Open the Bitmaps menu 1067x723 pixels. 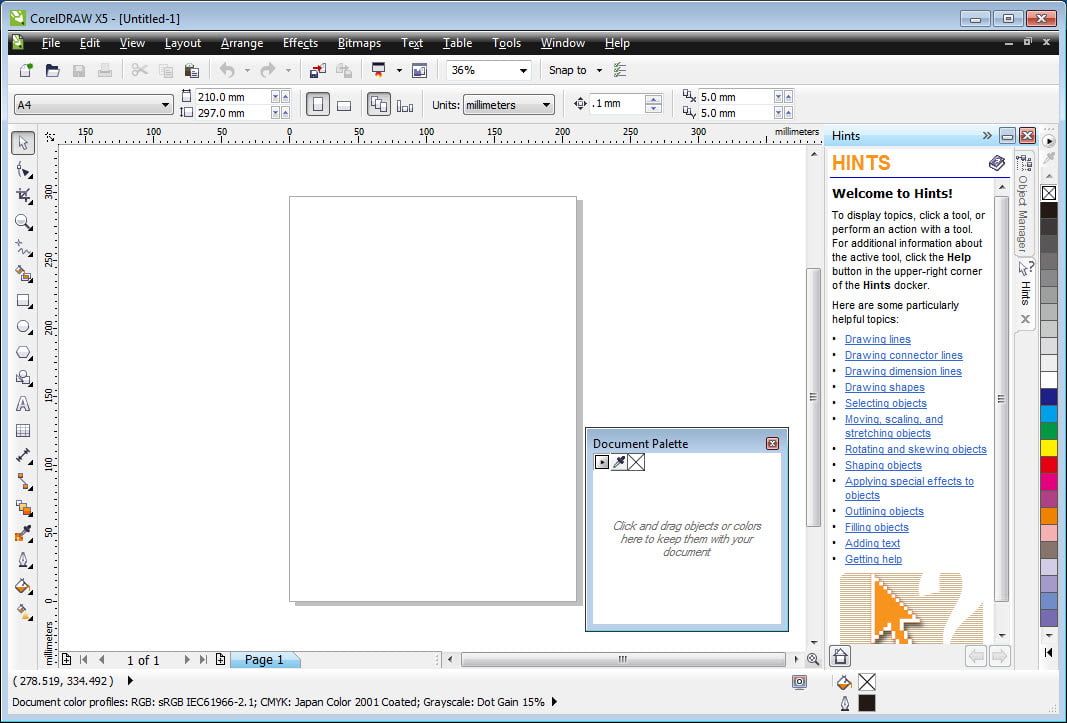pos(359,43)
